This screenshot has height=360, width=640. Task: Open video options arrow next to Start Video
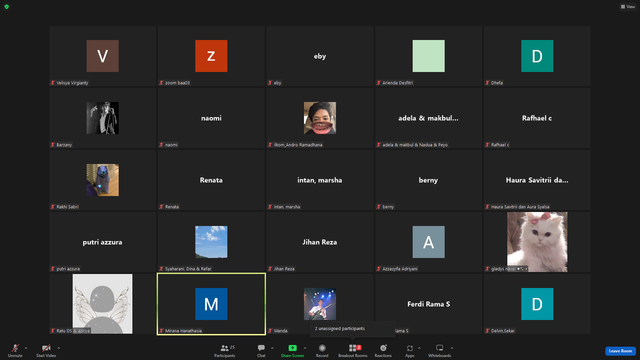(59, 348)
